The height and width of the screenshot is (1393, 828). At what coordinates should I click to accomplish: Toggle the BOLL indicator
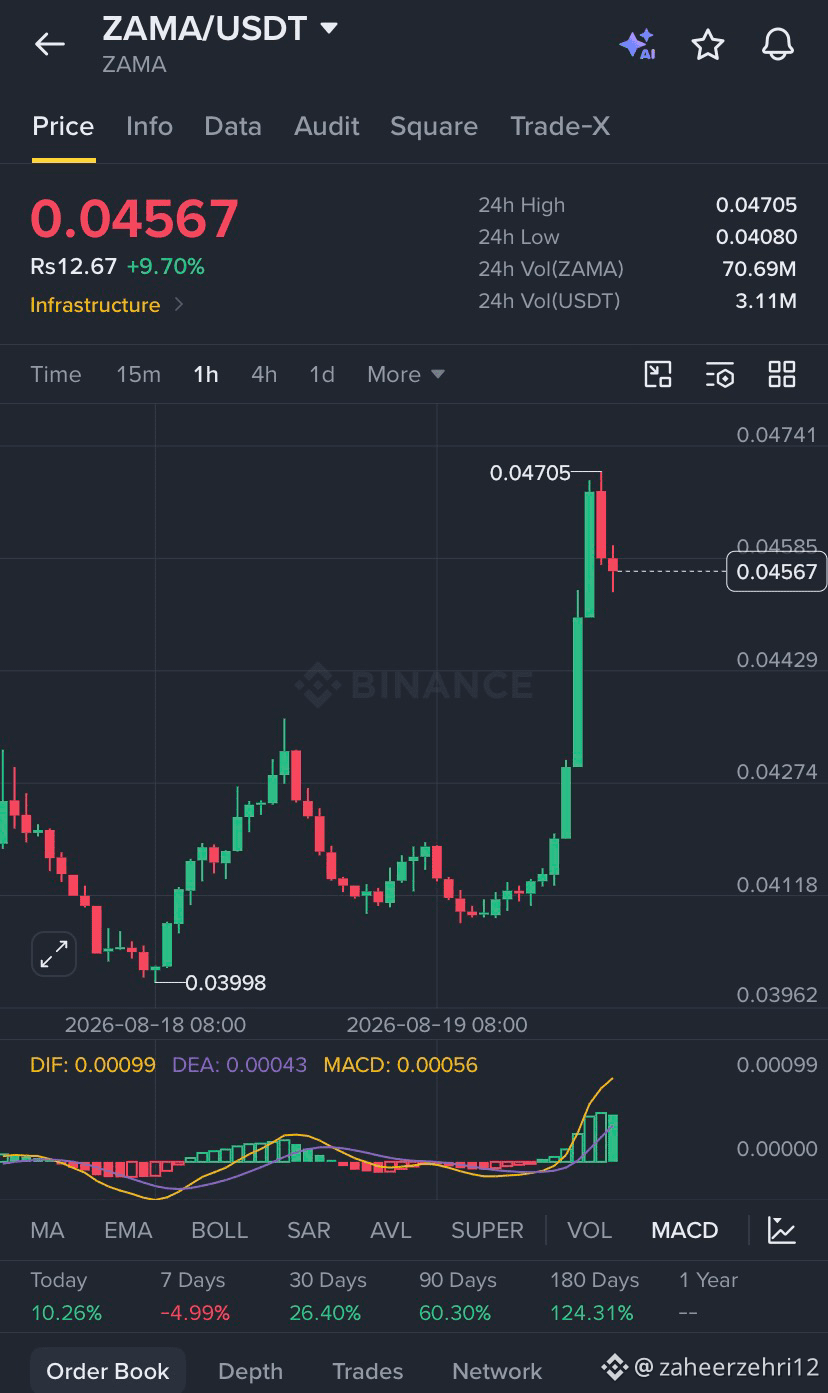pos(219,1230)
